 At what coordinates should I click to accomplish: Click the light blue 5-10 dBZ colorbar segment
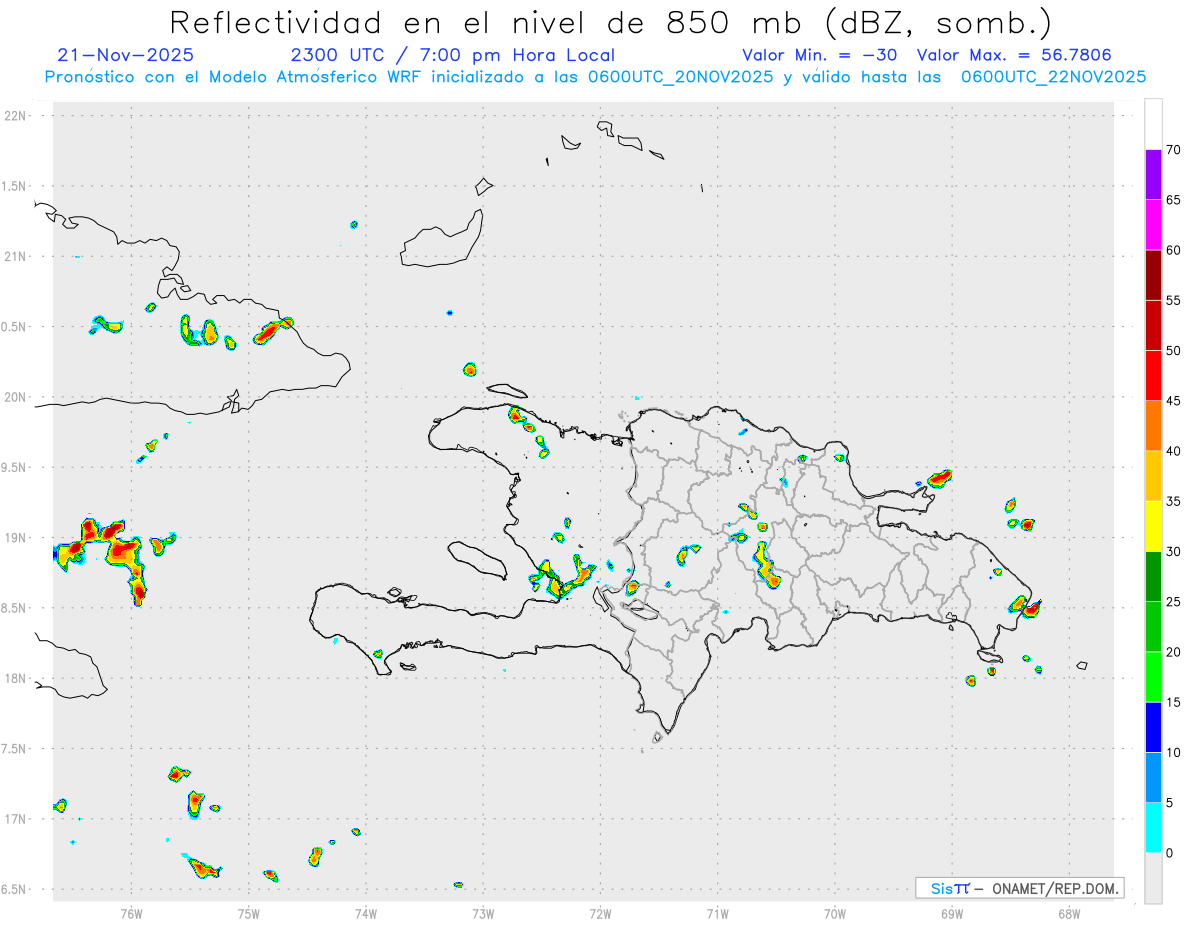click(1153, 778)
